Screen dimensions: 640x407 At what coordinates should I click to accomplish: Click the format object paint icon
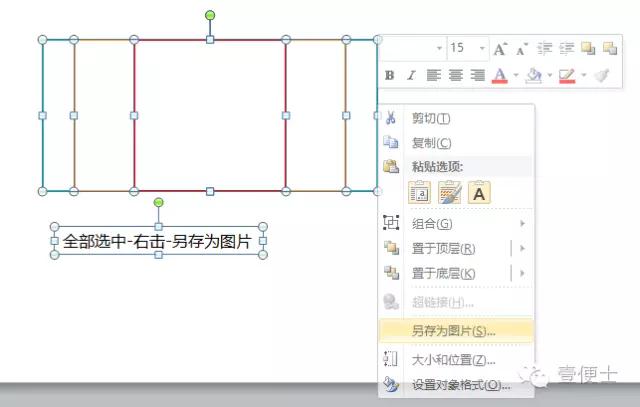pyautogui.click(x=391, y=384)
